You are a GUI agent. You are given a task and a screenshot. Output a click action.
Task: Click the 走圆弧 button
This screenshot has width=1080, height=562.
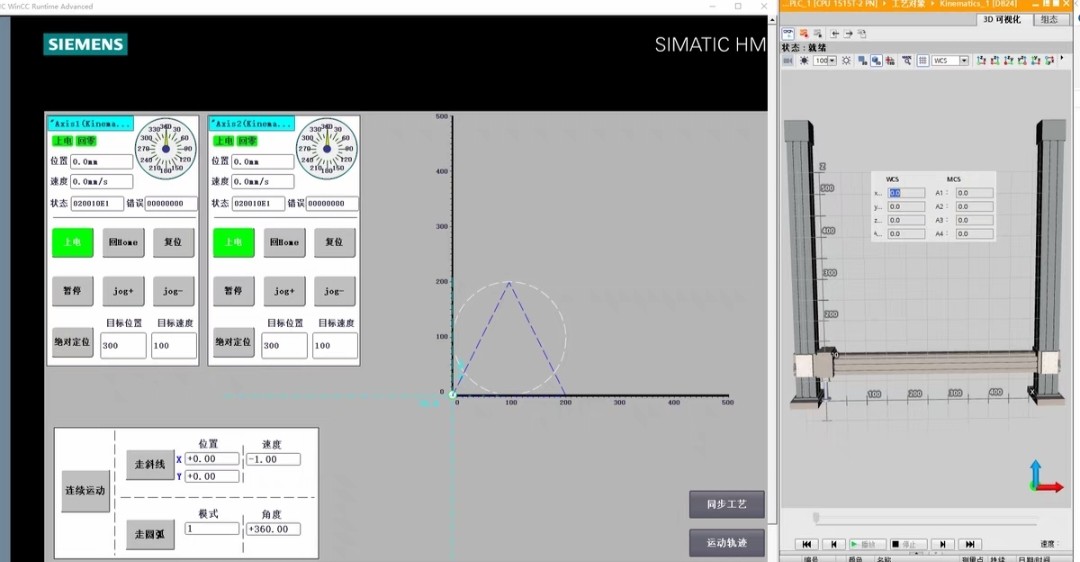click(149, 534)
